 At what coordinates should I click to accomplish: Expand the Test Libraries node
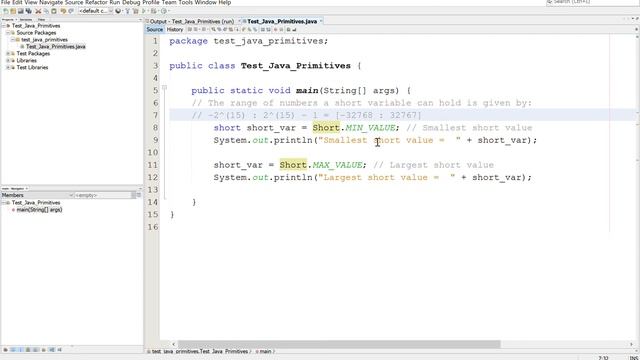pyautogui.click(x=8, y=67)
